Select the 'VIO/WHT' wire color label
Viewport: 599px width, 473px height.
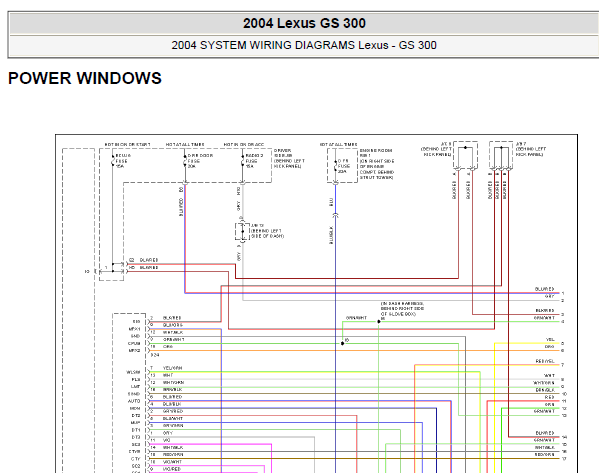[172, 462]
